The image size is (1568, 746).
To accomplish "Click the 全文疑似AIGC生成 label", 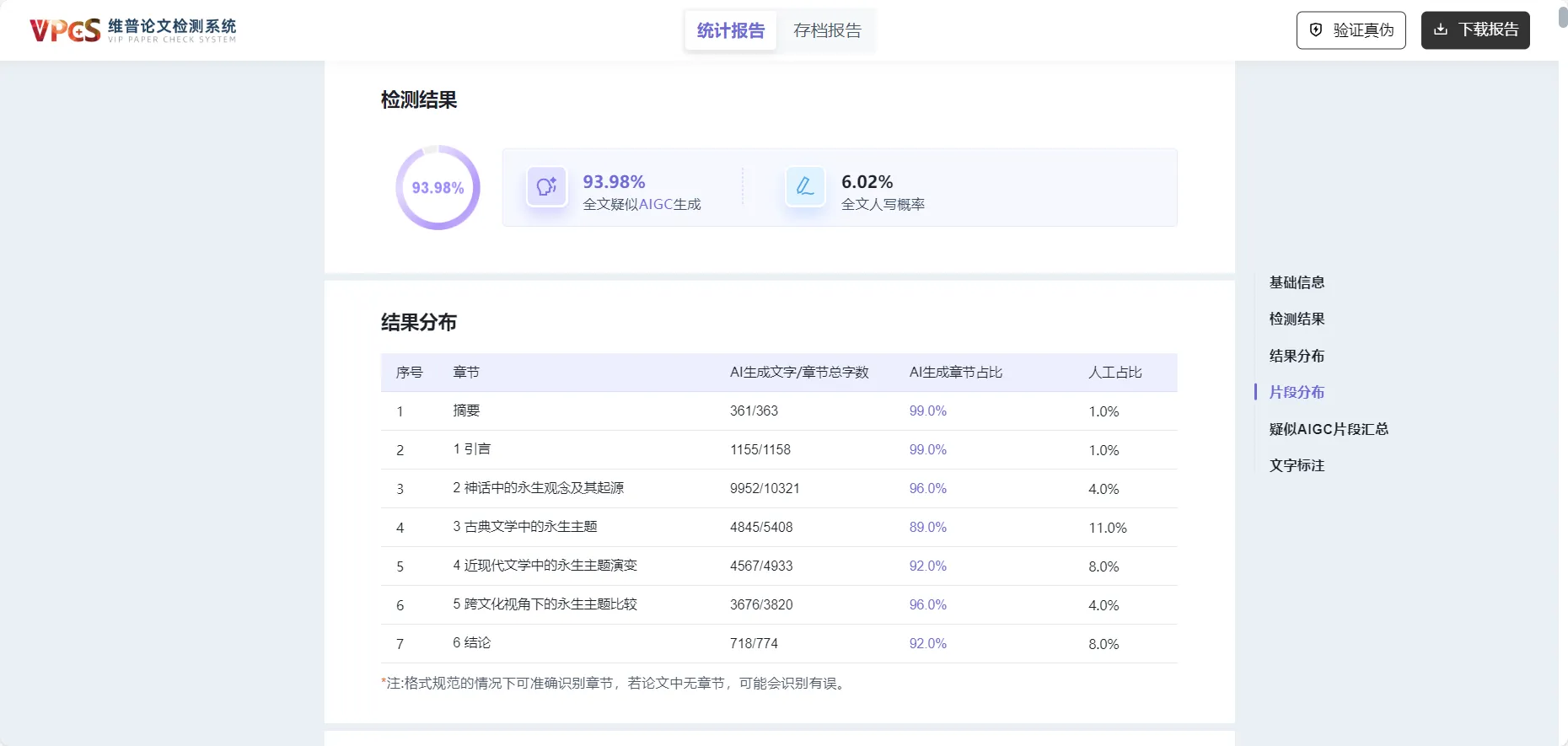I will coord(642,204).
